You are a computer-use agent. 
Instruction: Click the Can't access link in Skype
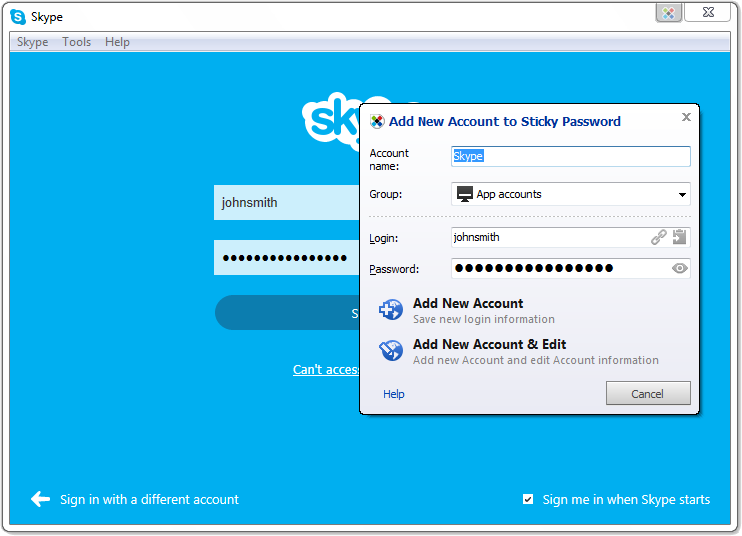[326, 369]
